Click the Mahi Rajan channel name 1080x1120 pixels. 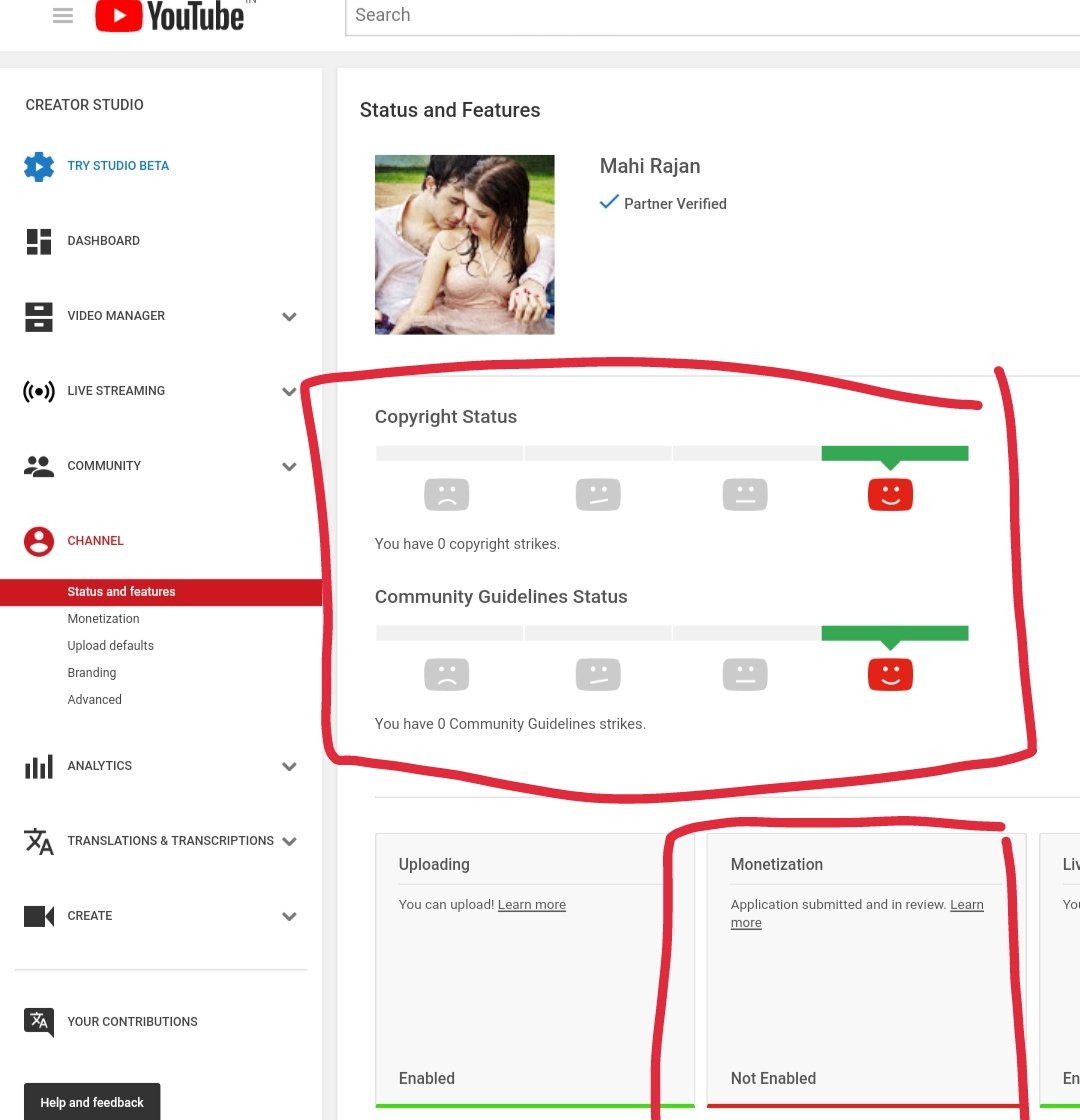click(x=650, y=166)
